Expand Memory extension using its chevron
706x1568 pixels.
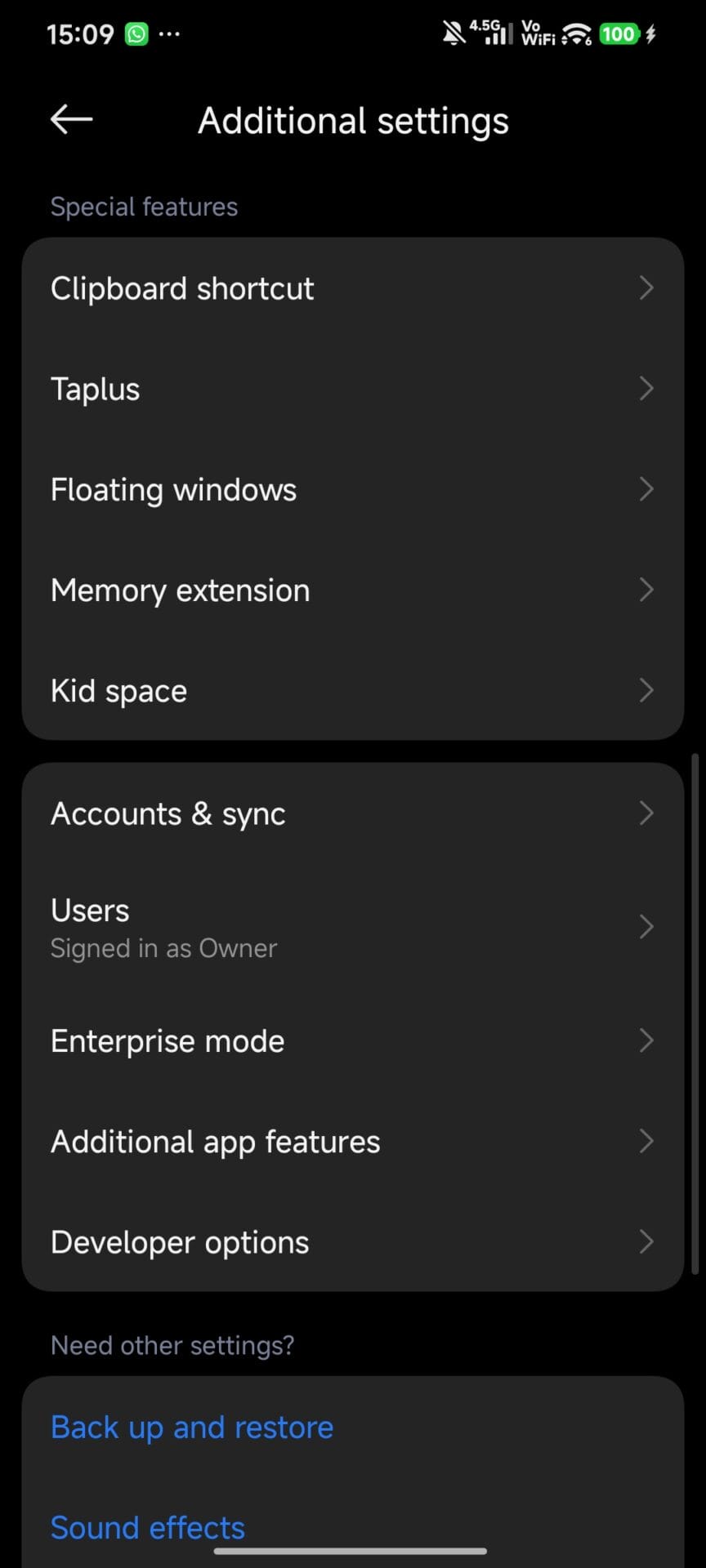[646, 590]
